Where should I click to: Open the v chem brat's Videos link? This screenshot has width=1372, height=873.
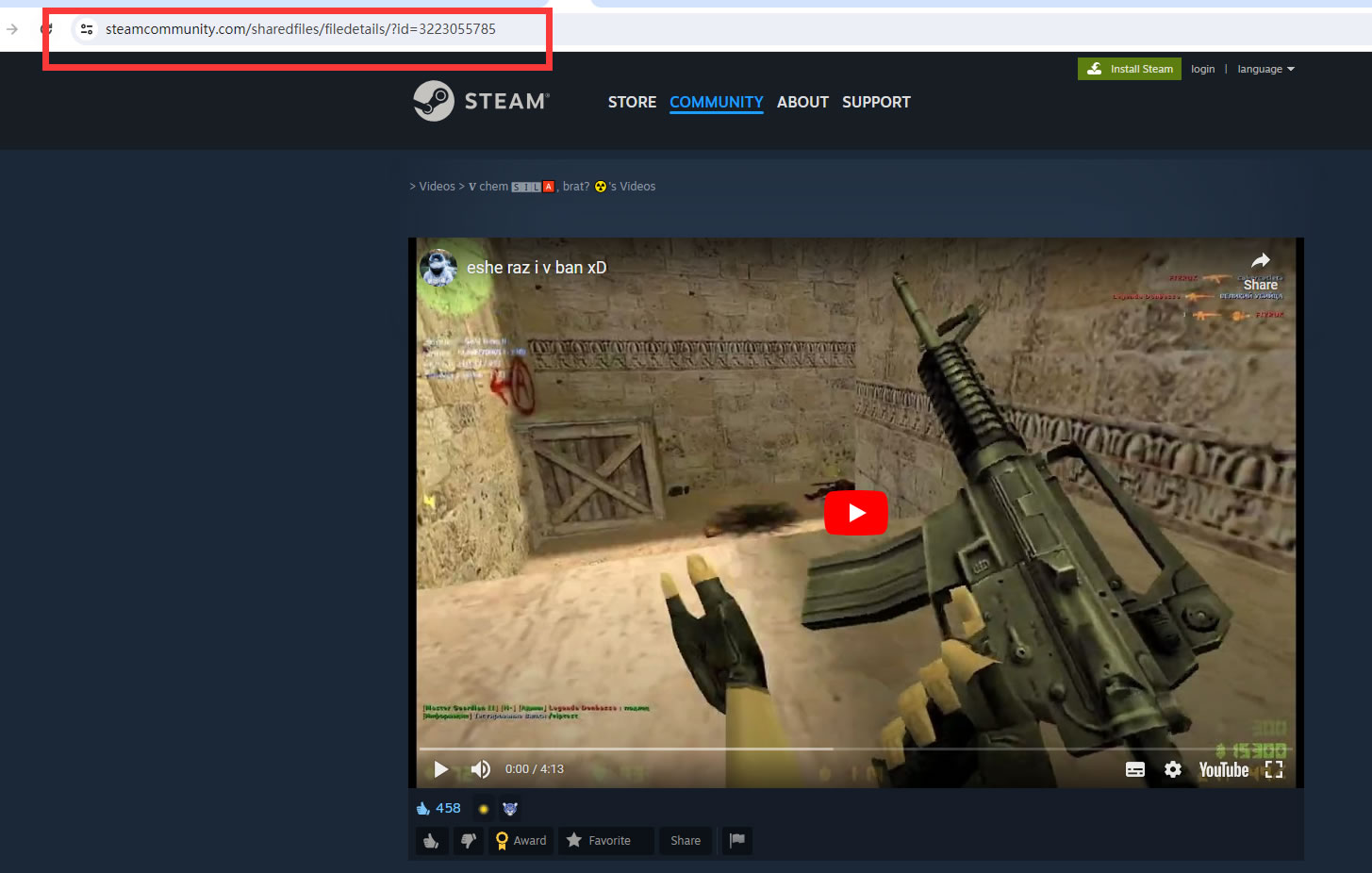pyautogui.click(x=562, y=187)
